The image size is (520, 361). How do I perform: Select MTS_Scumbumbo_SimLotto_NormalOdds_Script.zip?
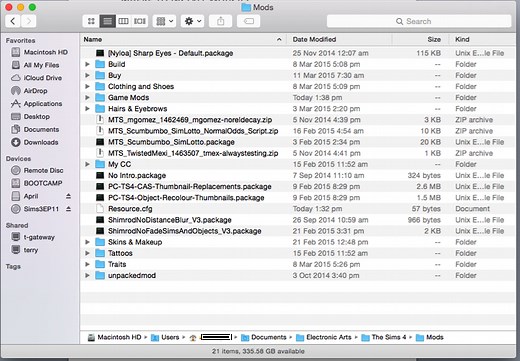298,131
